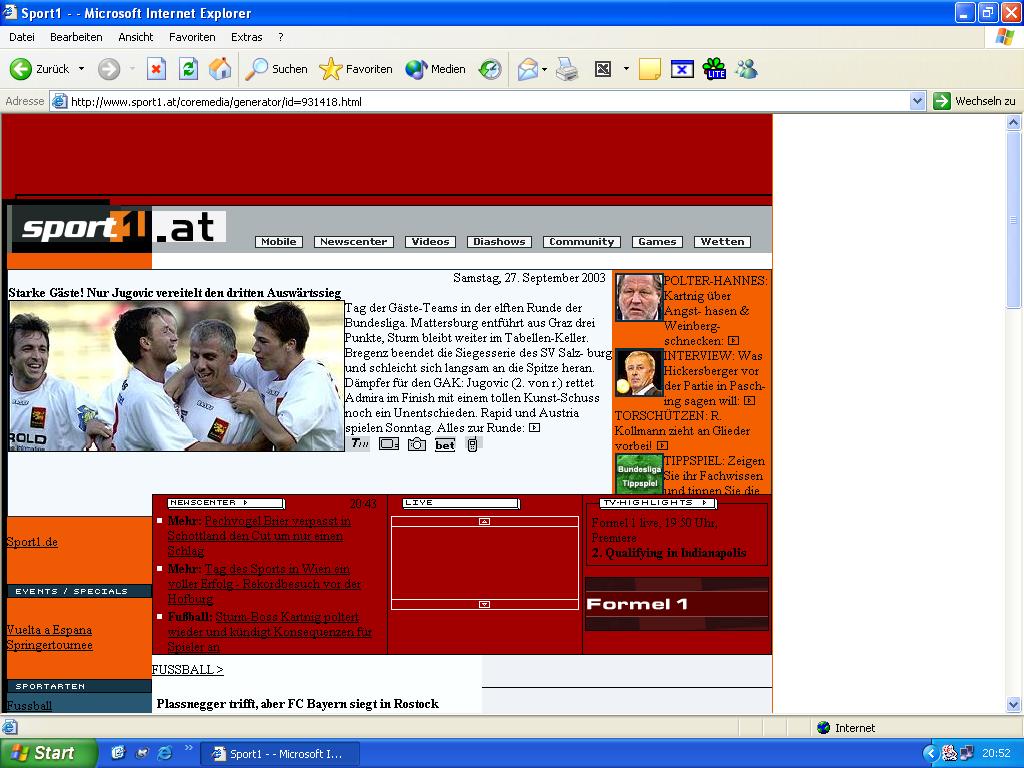1024x768 pixels.
Task: Click the bet icon below the article
Action: 445,445
